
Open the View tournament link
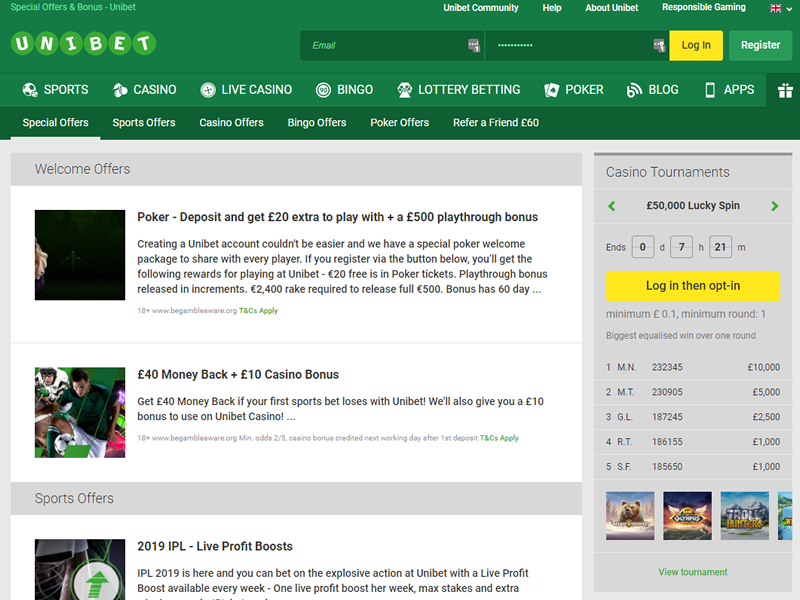(693, 572)
